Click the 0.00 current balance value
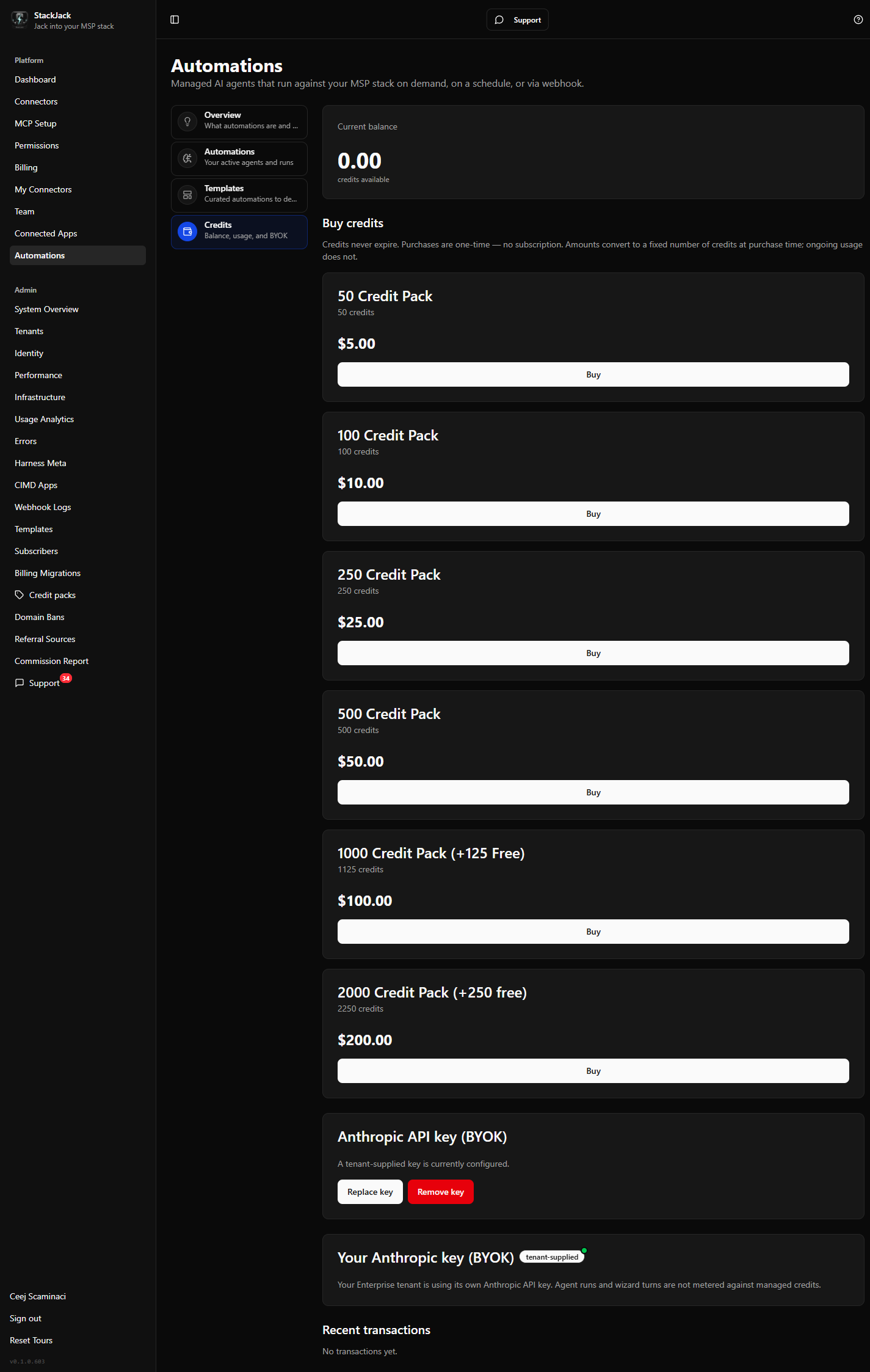This screenshot has height=1372, width=870. (360, 161)
